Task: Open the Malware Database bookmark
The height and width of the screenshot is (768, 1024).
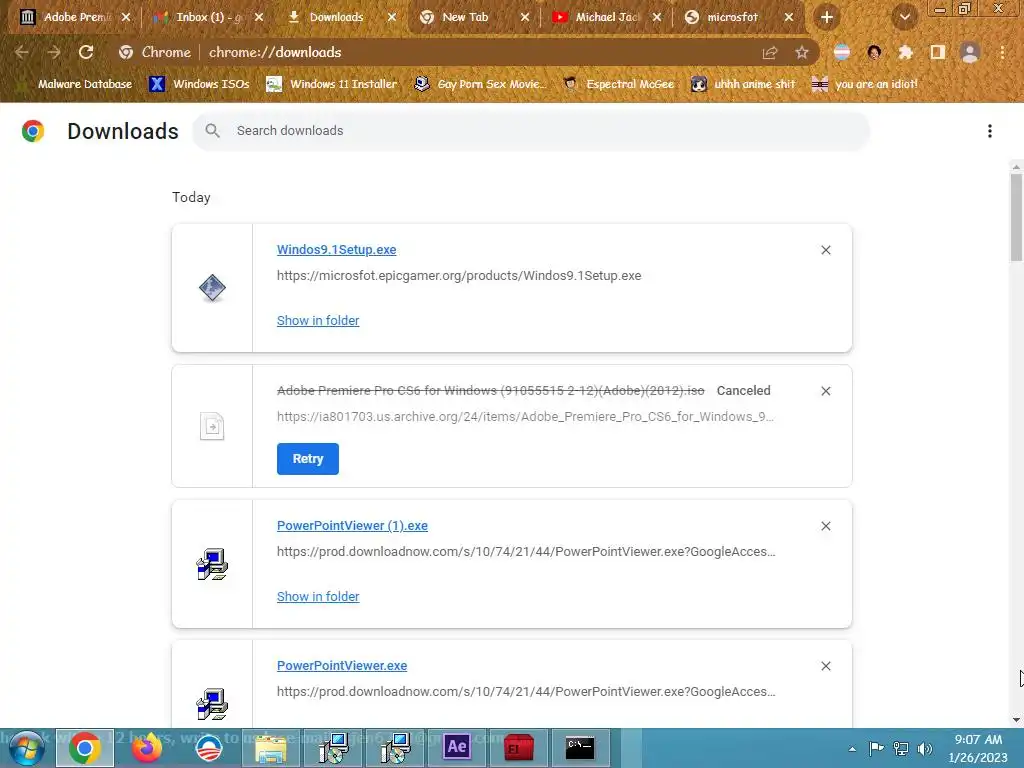Action: 74,84
